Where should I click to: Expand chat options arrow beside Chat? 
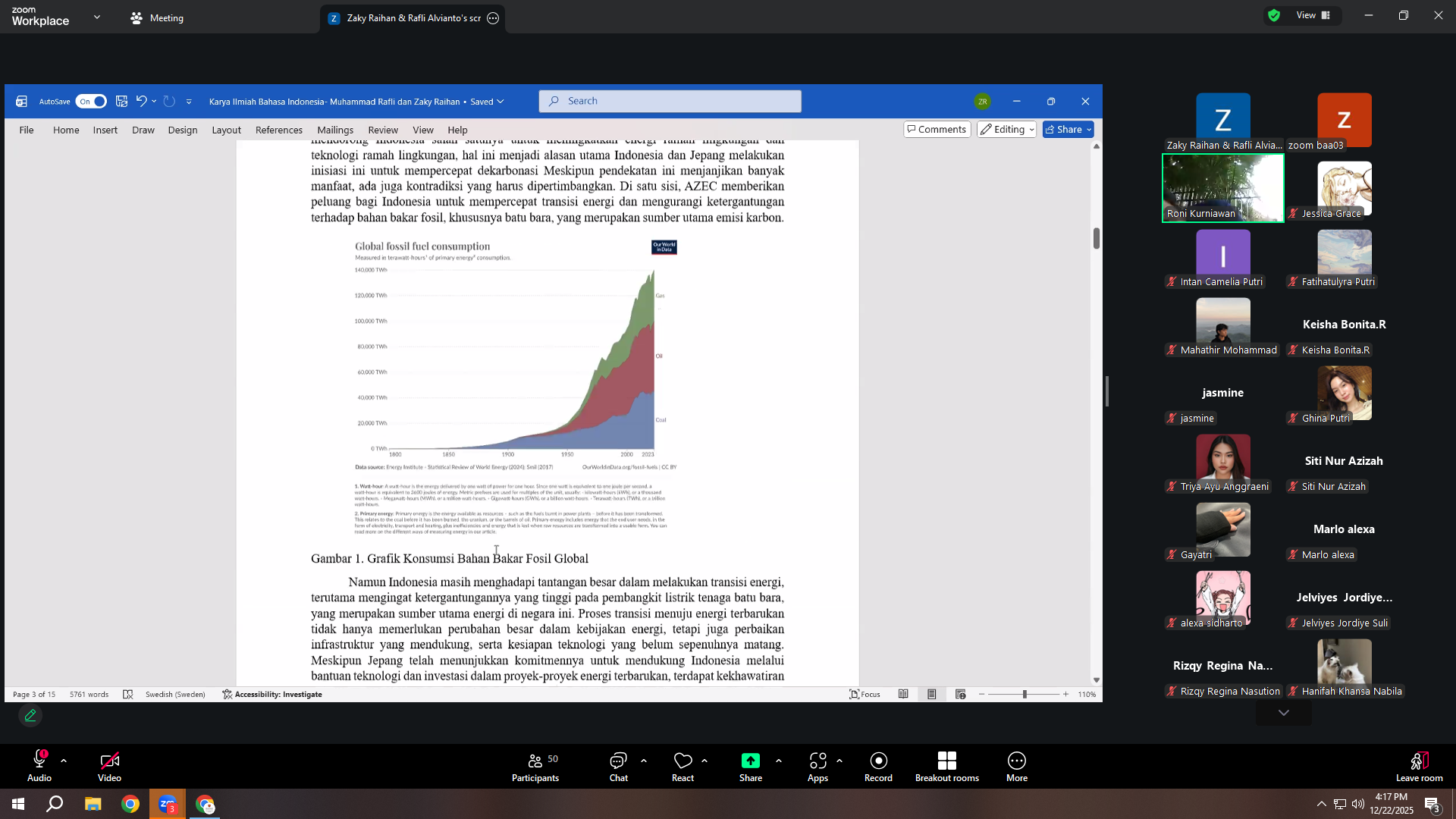click(x=644, y=761)
